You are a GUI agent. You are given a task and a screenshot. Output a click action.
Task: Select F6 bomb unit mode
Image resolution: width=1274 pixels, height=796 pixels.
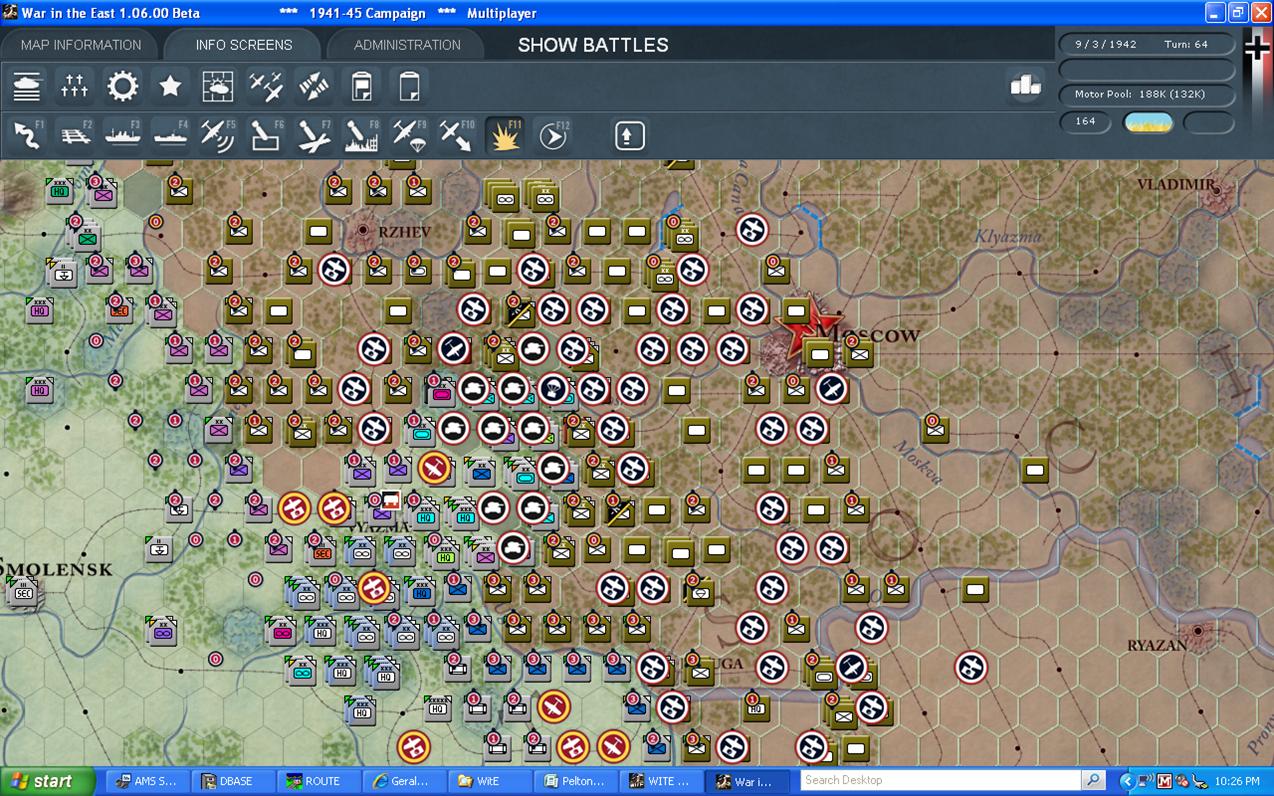pyautogui.click(x=266, y=135)
